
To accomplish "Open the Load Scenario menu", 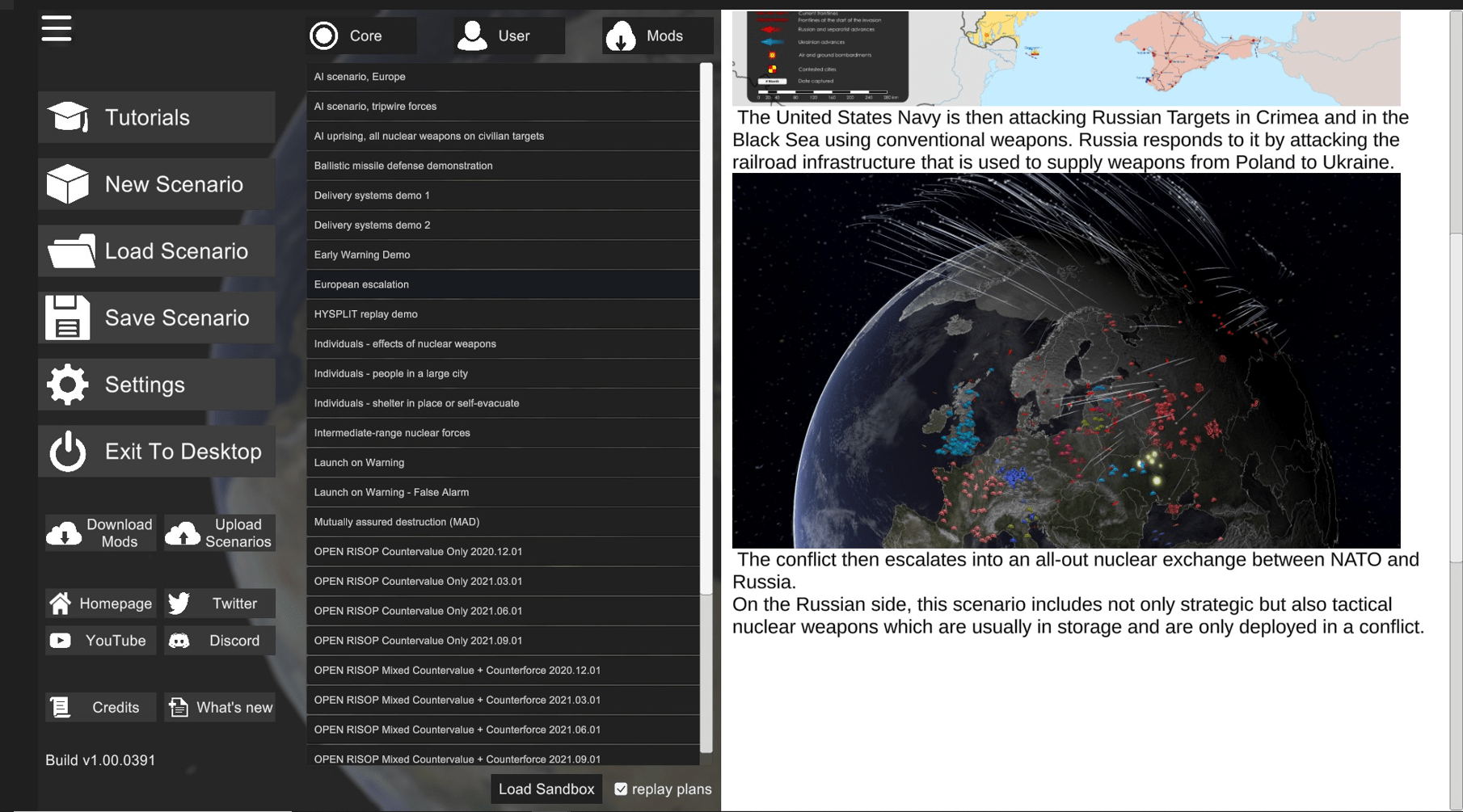I will click(x=157, y=251).
